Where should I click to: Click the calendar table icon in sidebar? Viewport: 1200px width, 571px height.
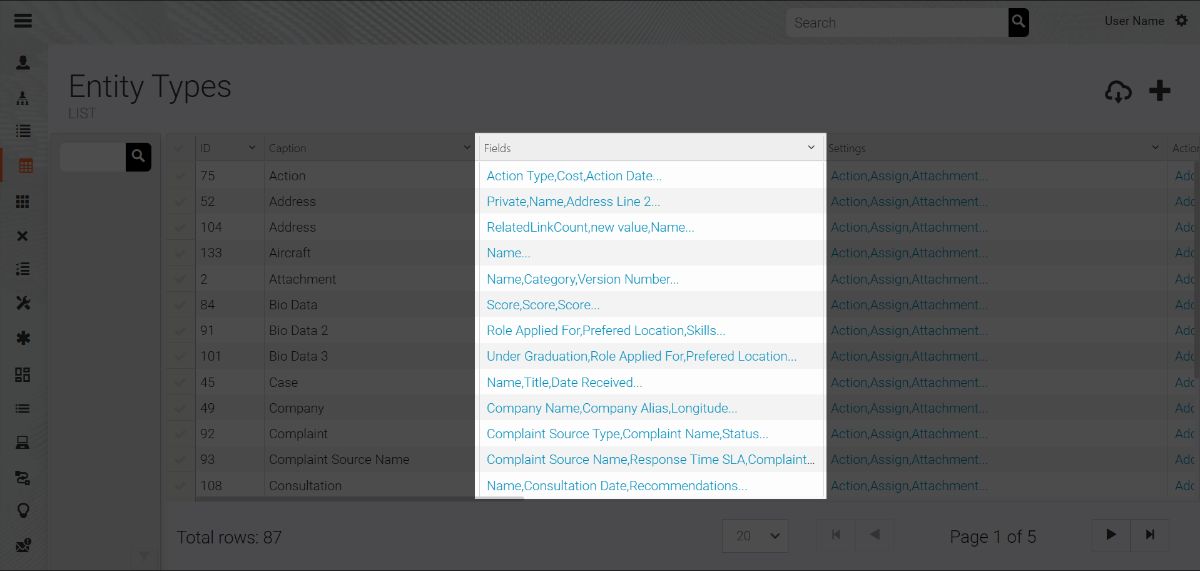24,166
